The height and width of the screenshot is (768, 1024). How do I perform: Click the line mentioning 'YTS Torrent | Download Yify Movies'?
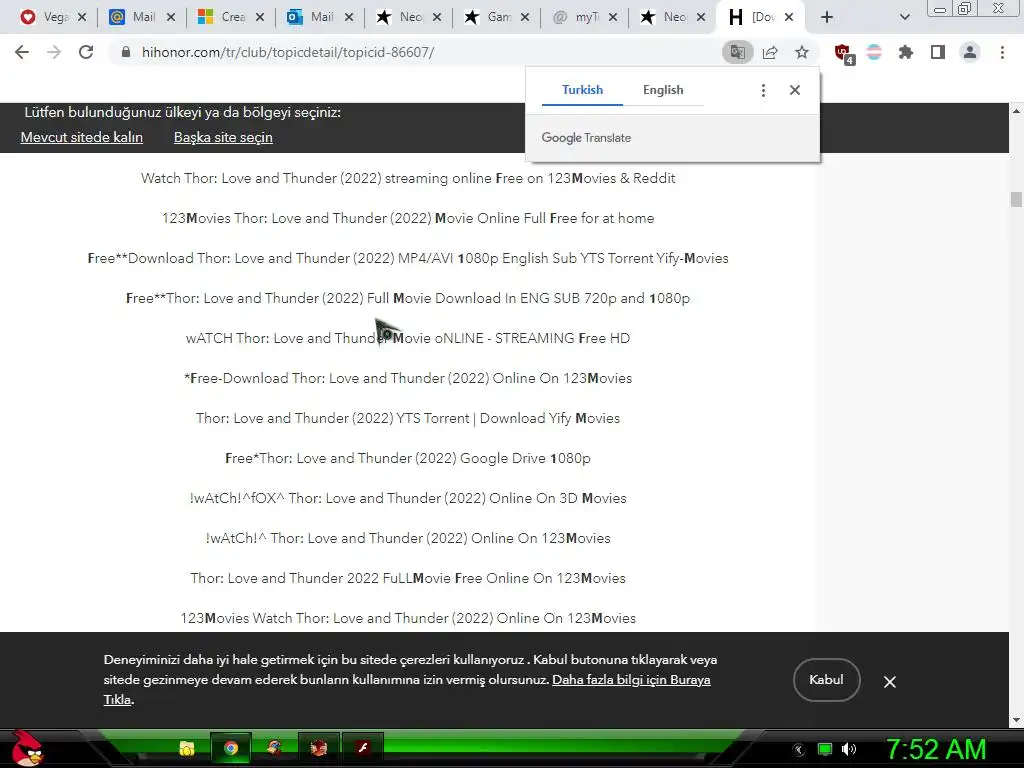click(x=408, y=419)
